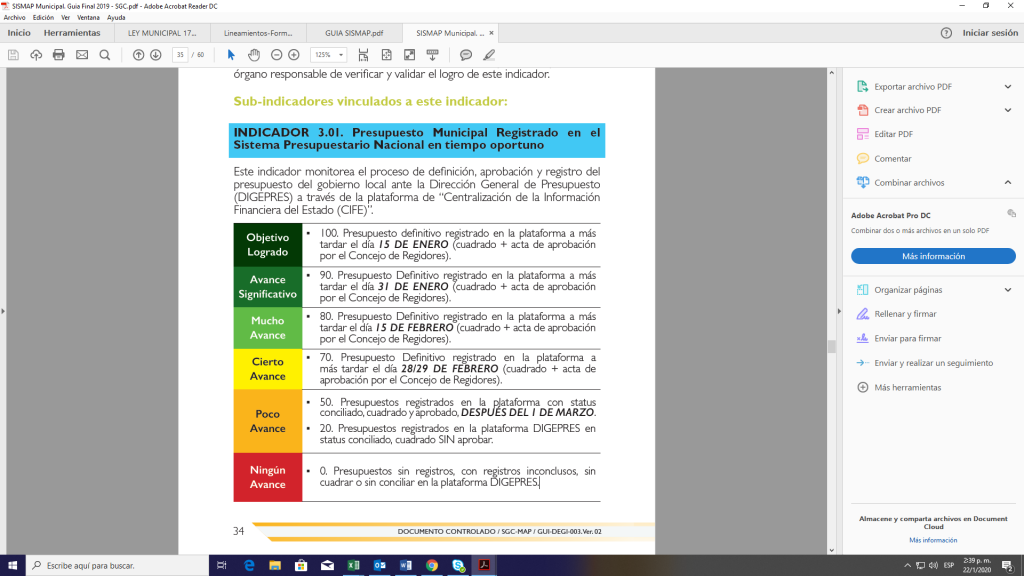Add a comment with speech bubble icon
Viewport: 1024px width, 576px height.
coord(466,54)
